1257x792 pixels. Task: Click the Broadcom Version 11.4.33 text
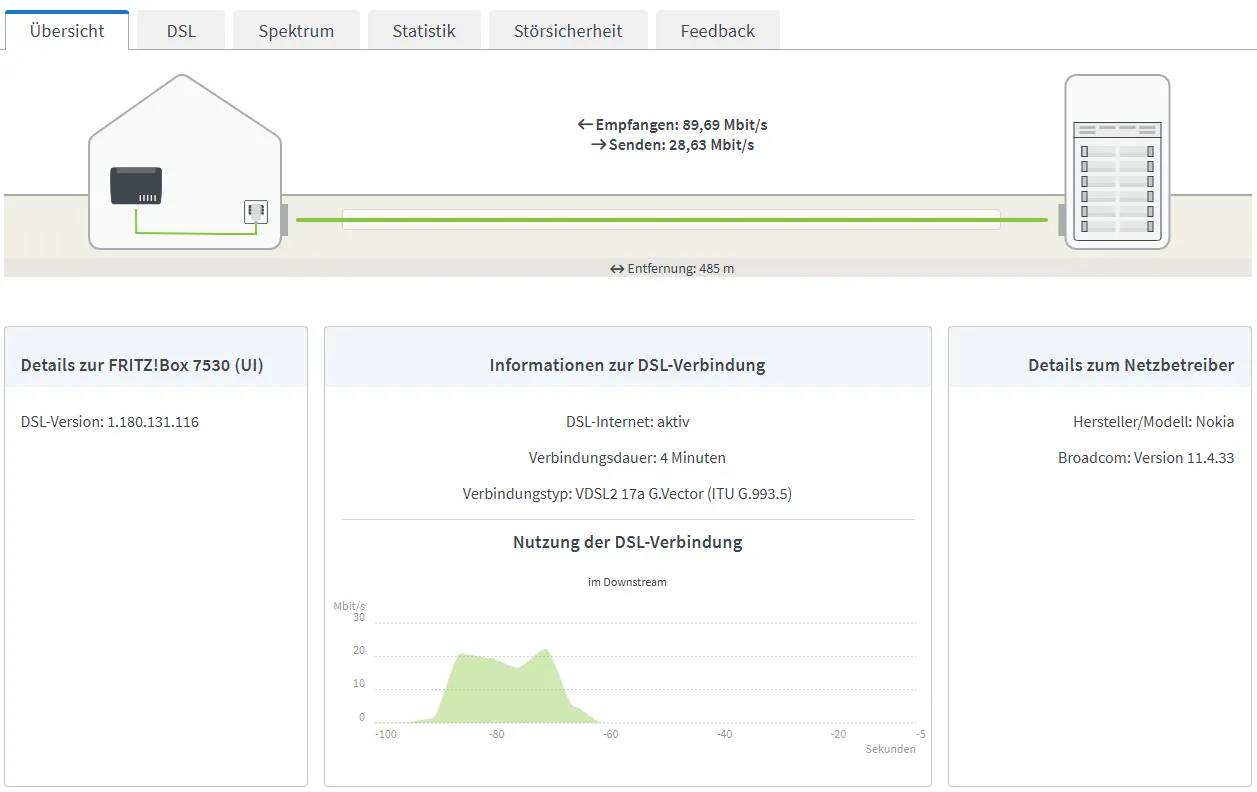[x=1146, y=458]
